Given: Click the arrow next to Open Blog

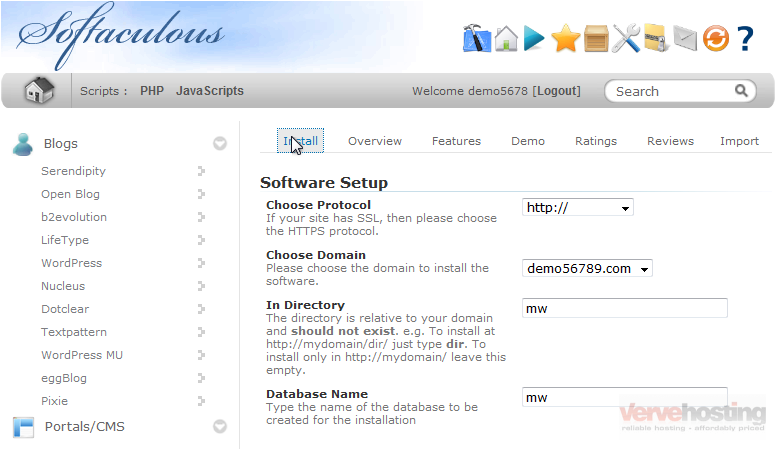Looking at the screenshot, I should click(201, 194).
